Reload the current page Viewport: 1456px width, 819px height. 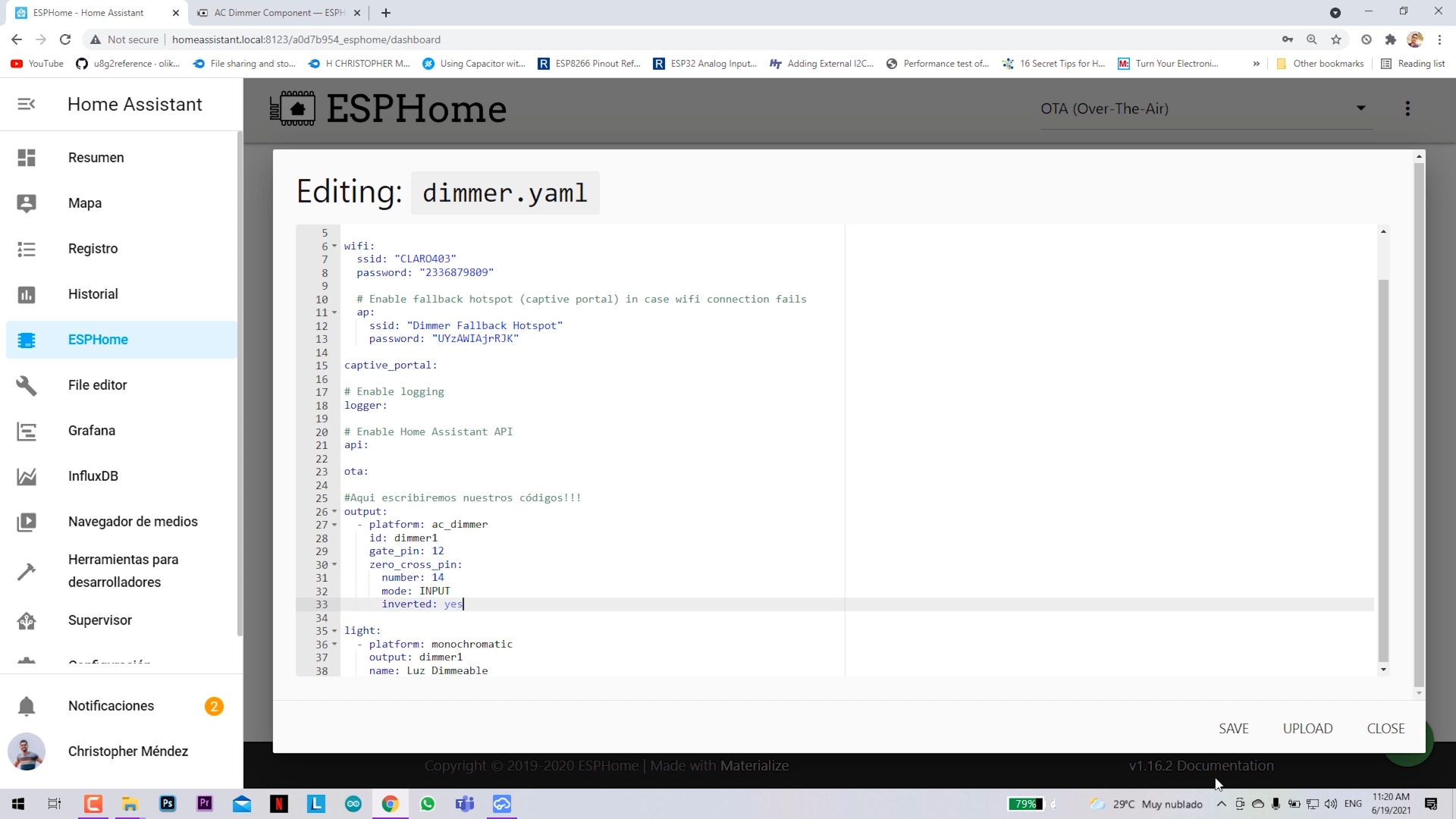click(65, 39)
